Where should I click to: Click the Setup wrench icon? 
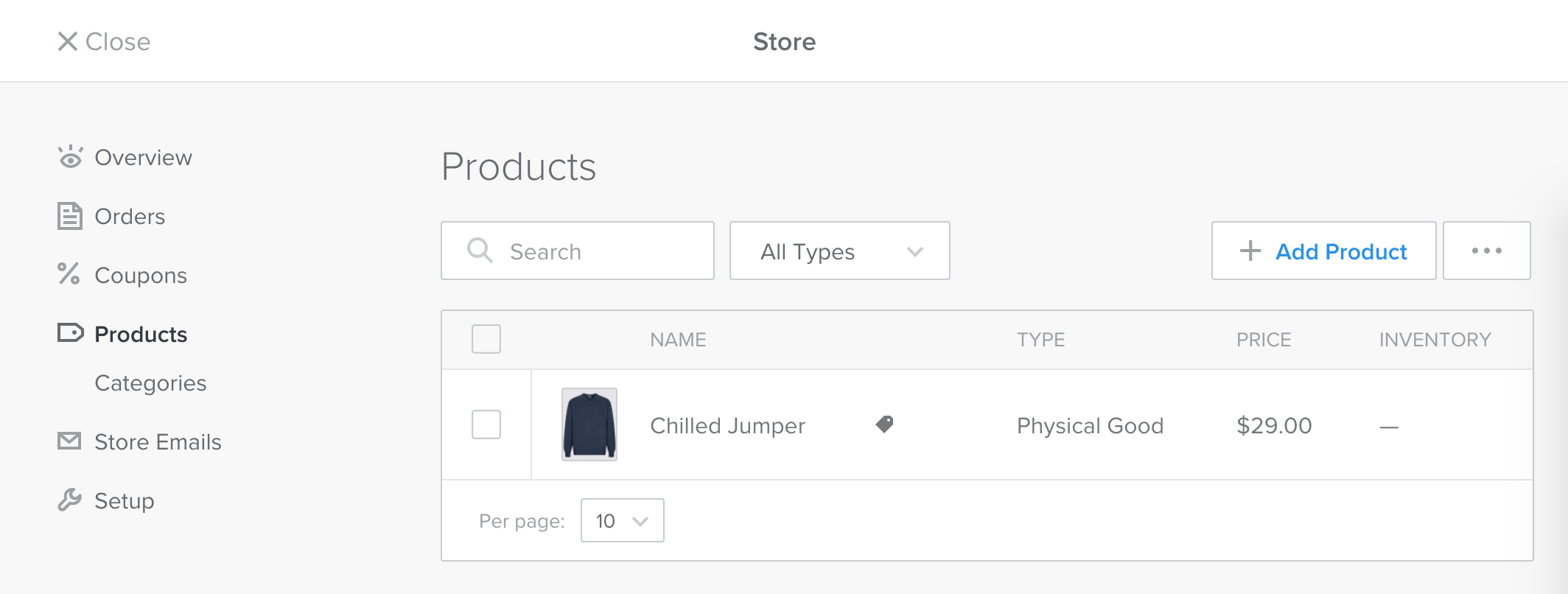point(69,500)
